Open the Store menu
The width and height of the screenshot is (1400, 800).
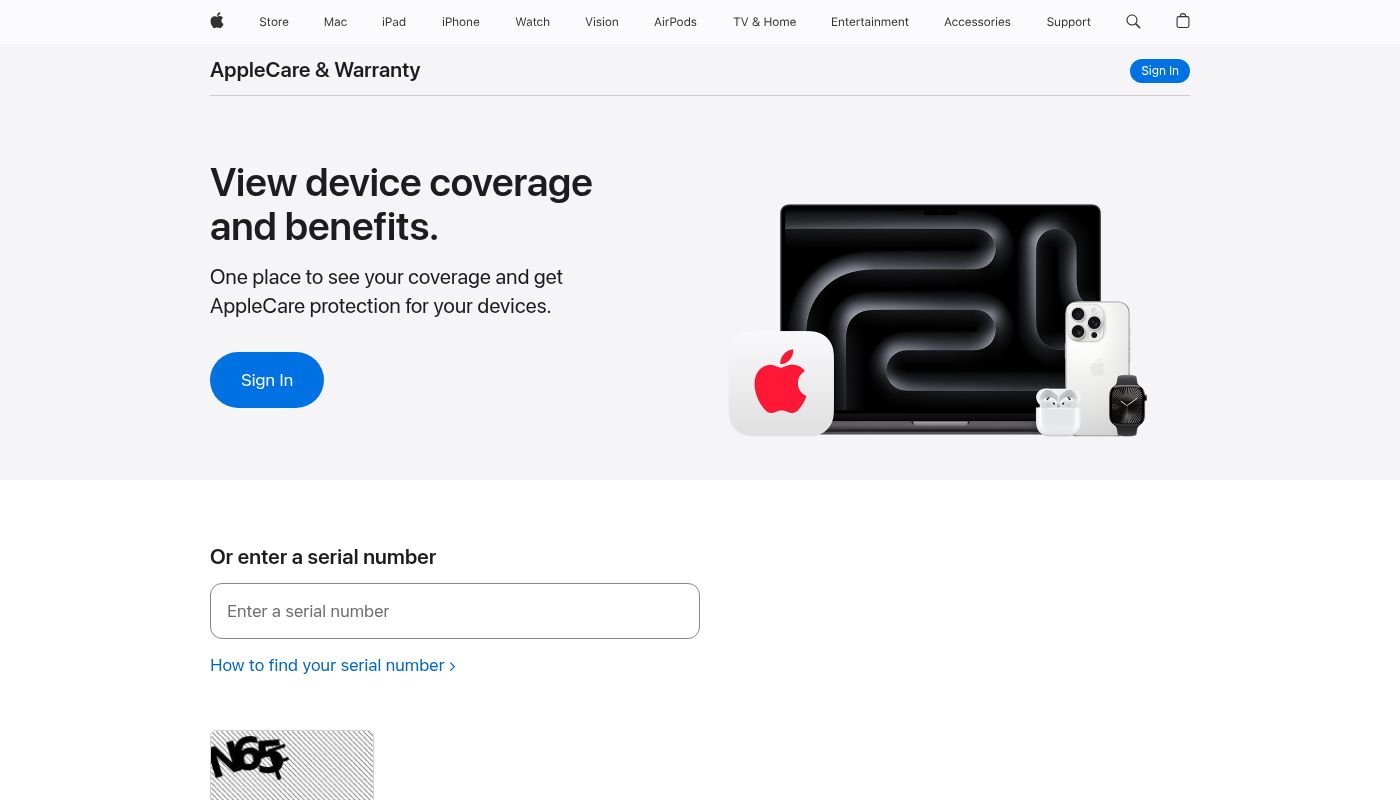(274, 22)
